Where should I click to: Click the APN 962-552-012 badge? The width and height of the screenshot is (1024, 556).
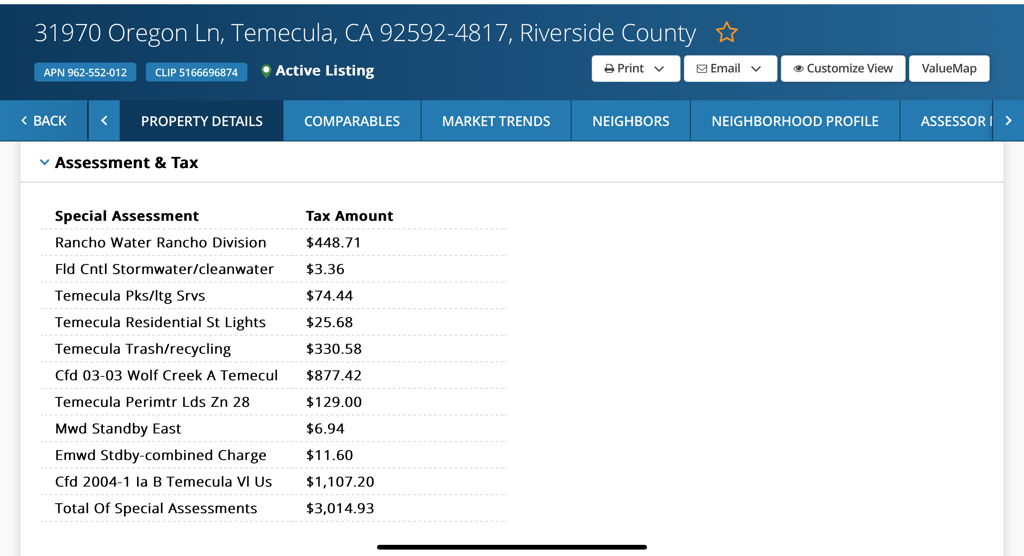tap(85, 73)
